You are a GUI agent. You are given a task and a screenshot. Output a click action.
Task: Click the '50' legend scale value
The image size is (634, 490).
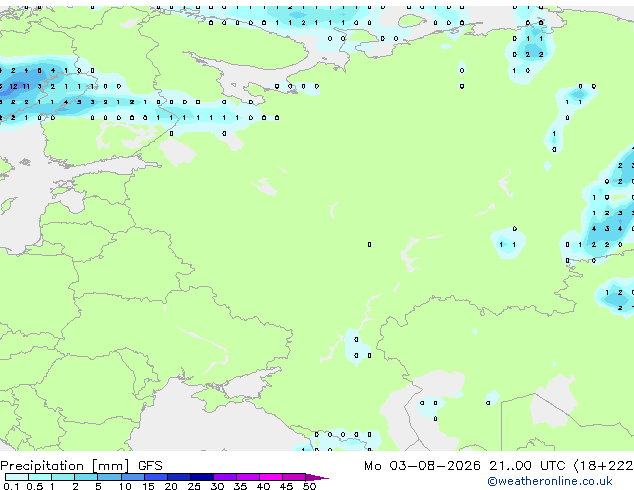pos(310,486)
